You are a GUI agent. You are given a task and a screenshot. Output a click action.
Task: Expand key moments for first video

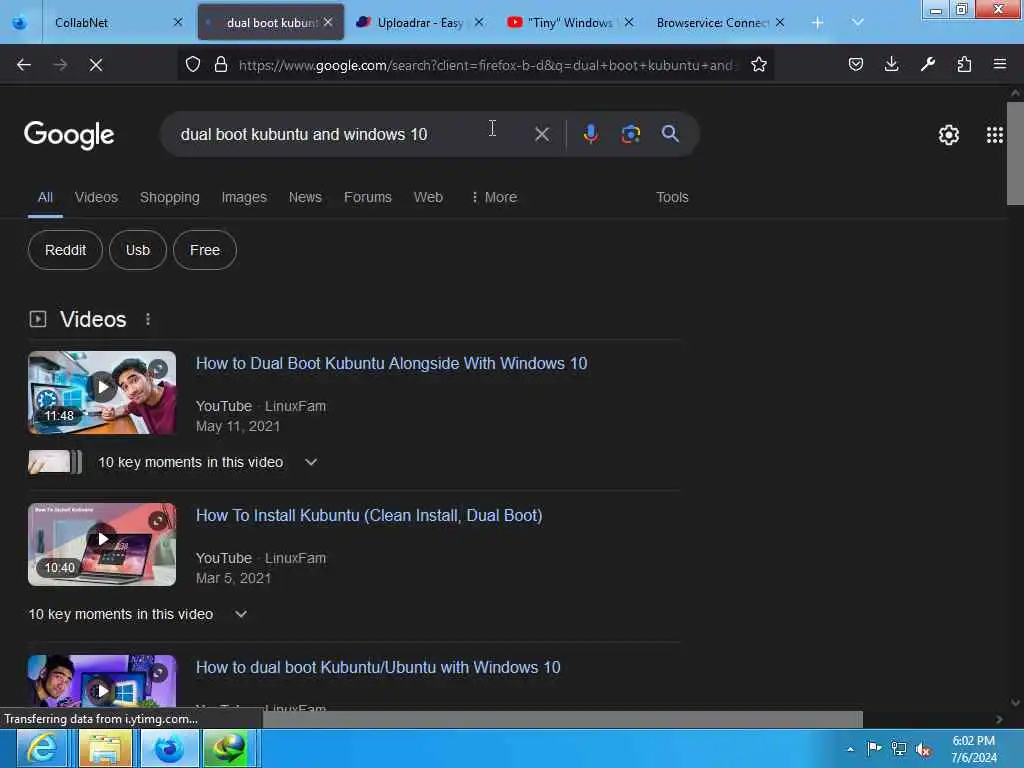[x=311, y=462]
